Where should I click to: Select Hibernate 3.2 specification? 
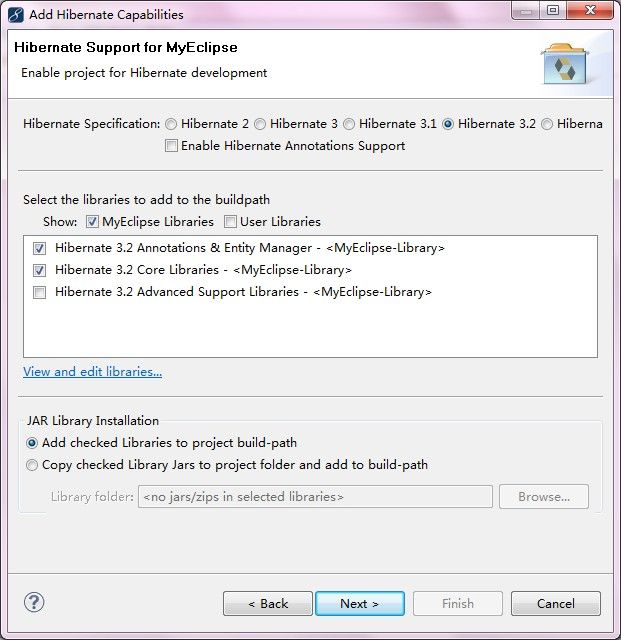click(448, 124)
